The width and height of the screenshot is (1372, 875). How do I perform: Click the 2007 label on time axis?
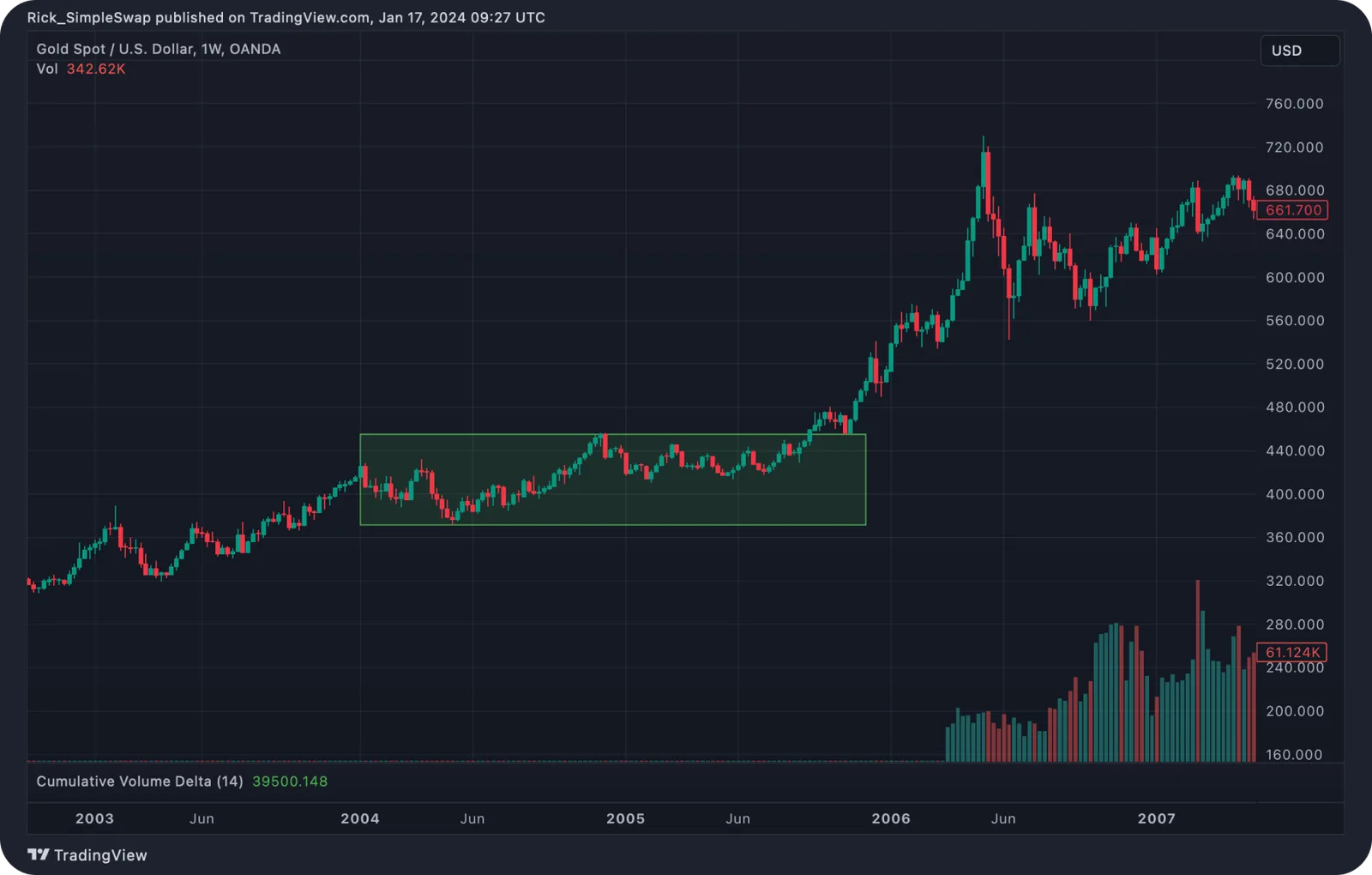tap(1157, 818)
